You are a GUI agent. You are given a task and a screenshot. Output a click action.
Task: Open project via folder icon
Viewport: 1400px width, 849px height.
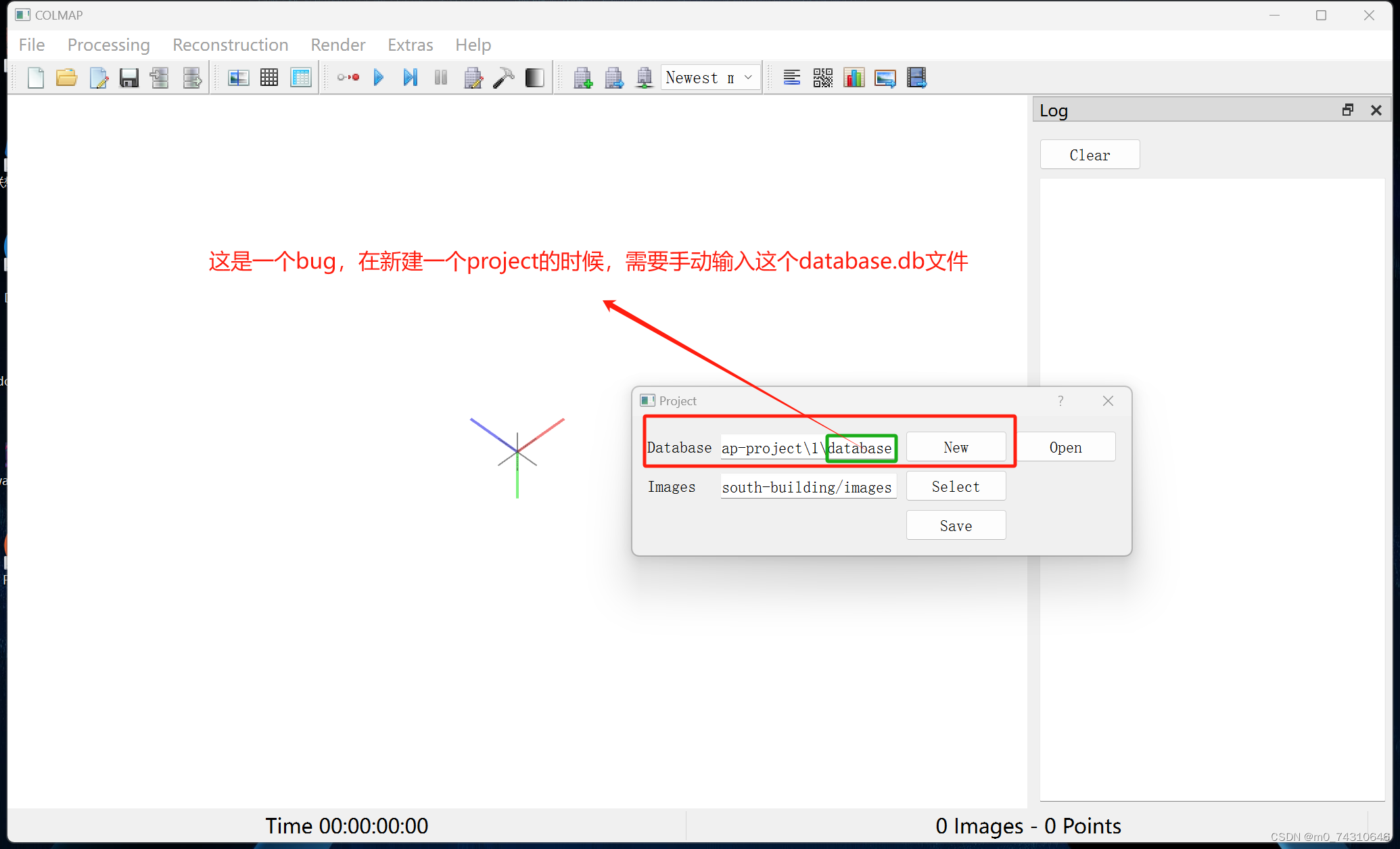click(66, 78)
